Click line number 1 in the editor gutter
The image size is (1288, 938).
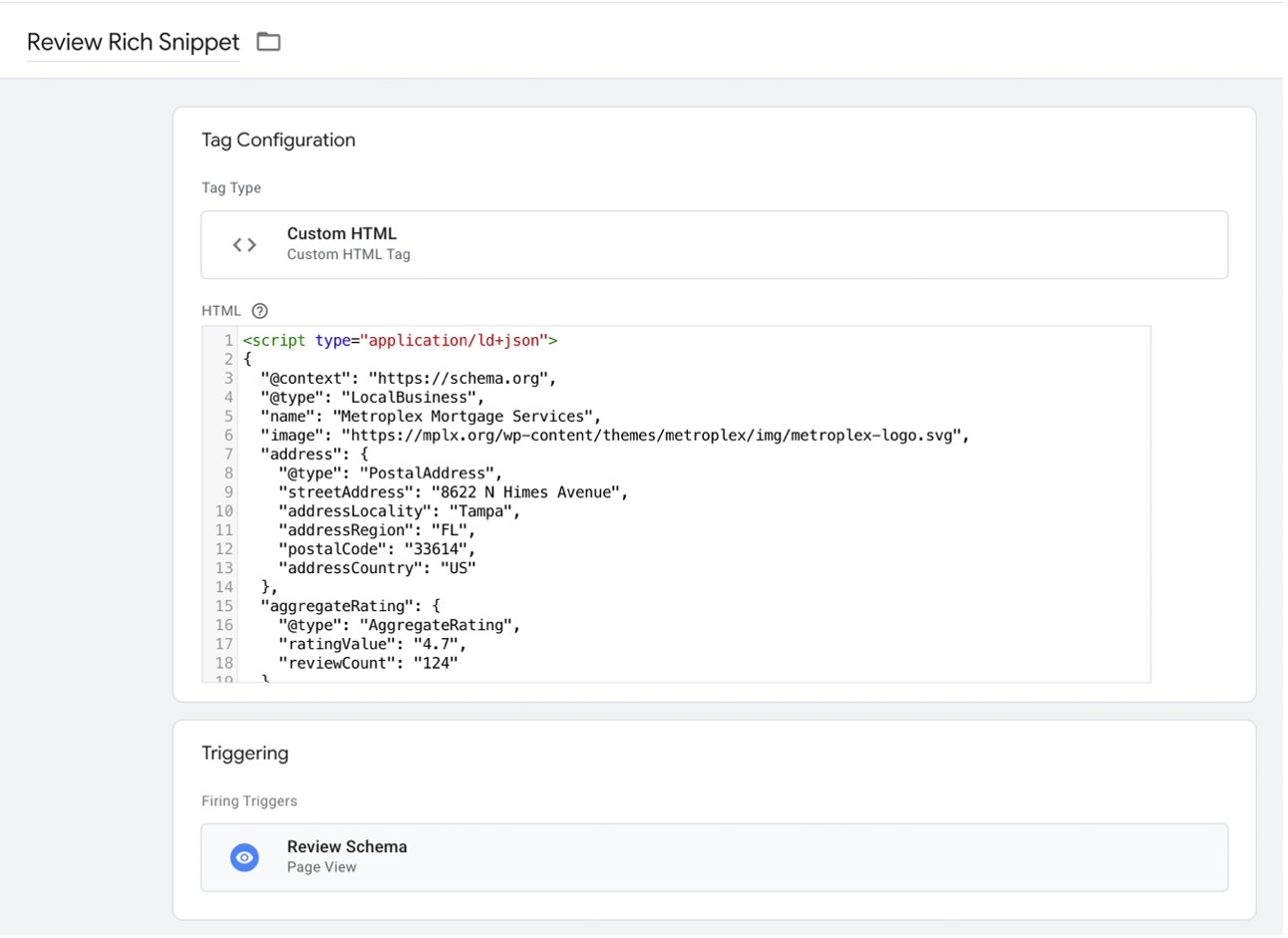(x=228, y=341)
